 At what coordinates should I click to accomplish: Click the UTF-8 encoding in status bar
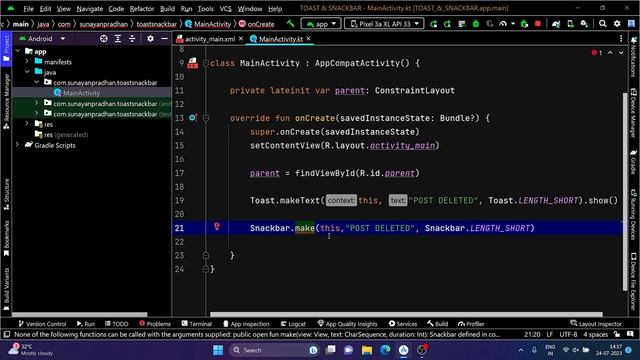[x=568, y=334]
